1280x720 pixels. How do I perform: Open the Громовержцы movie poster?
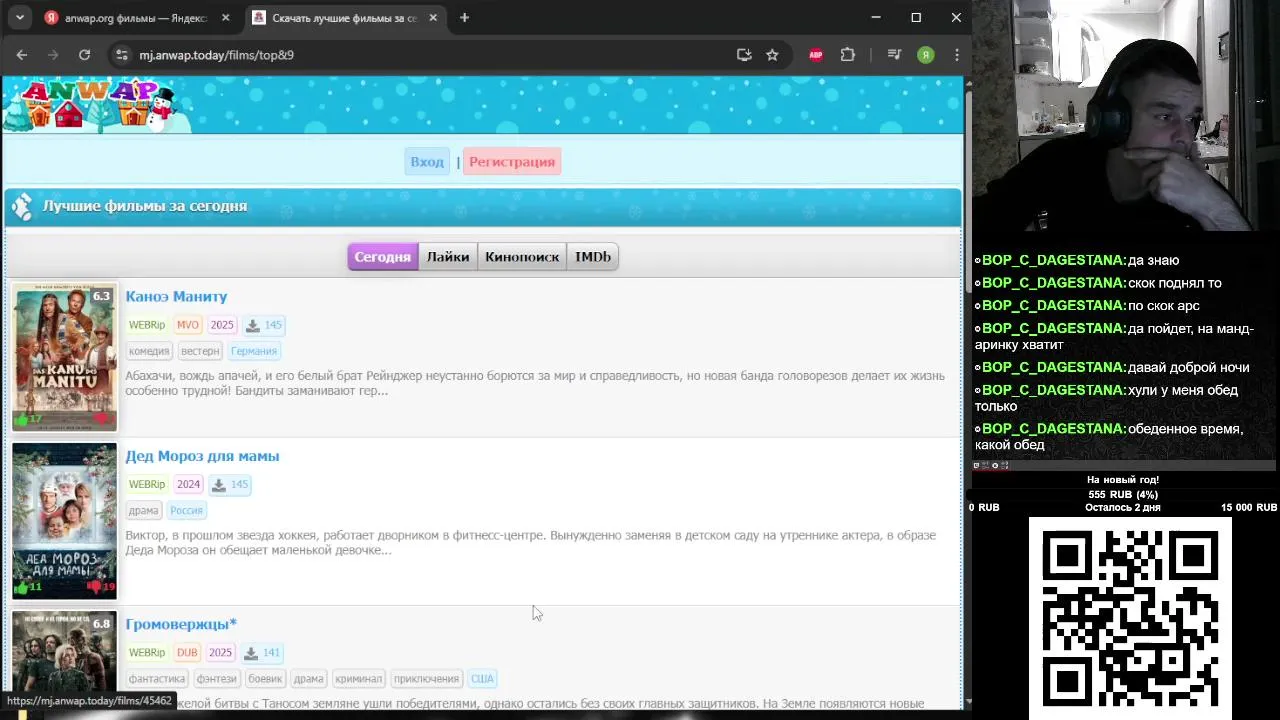pos(64,650)
